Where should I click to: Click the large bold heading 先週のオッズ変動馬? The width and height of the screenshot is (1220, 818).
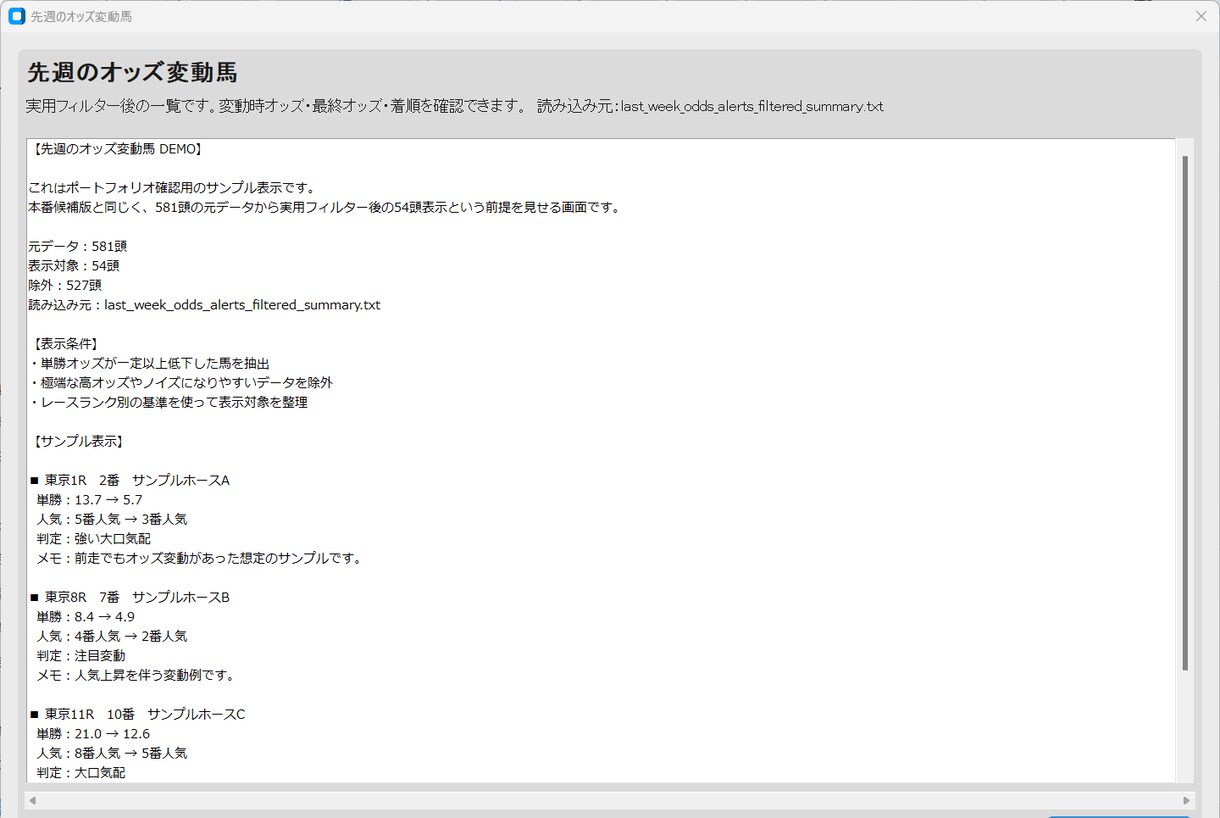132,73
